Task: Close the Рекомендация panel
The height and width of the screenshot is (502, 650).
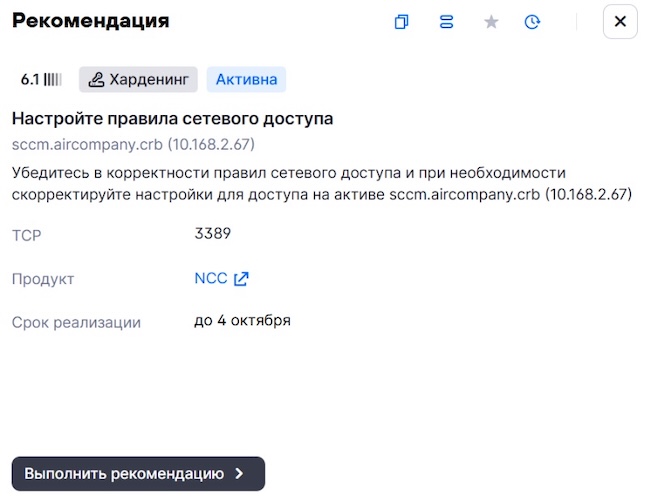Action: pos(620,22)
